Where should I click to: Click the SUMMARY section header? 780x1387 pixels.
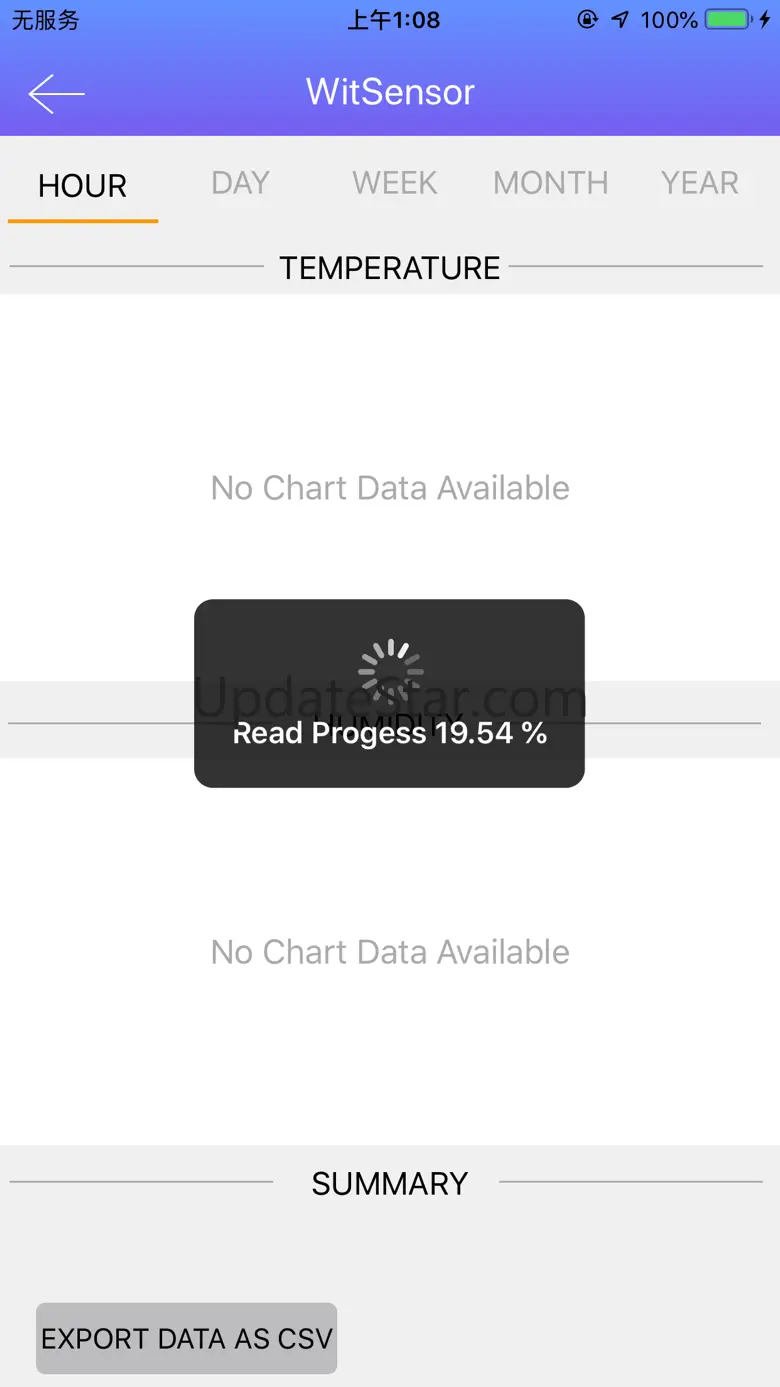point(390,1184)
